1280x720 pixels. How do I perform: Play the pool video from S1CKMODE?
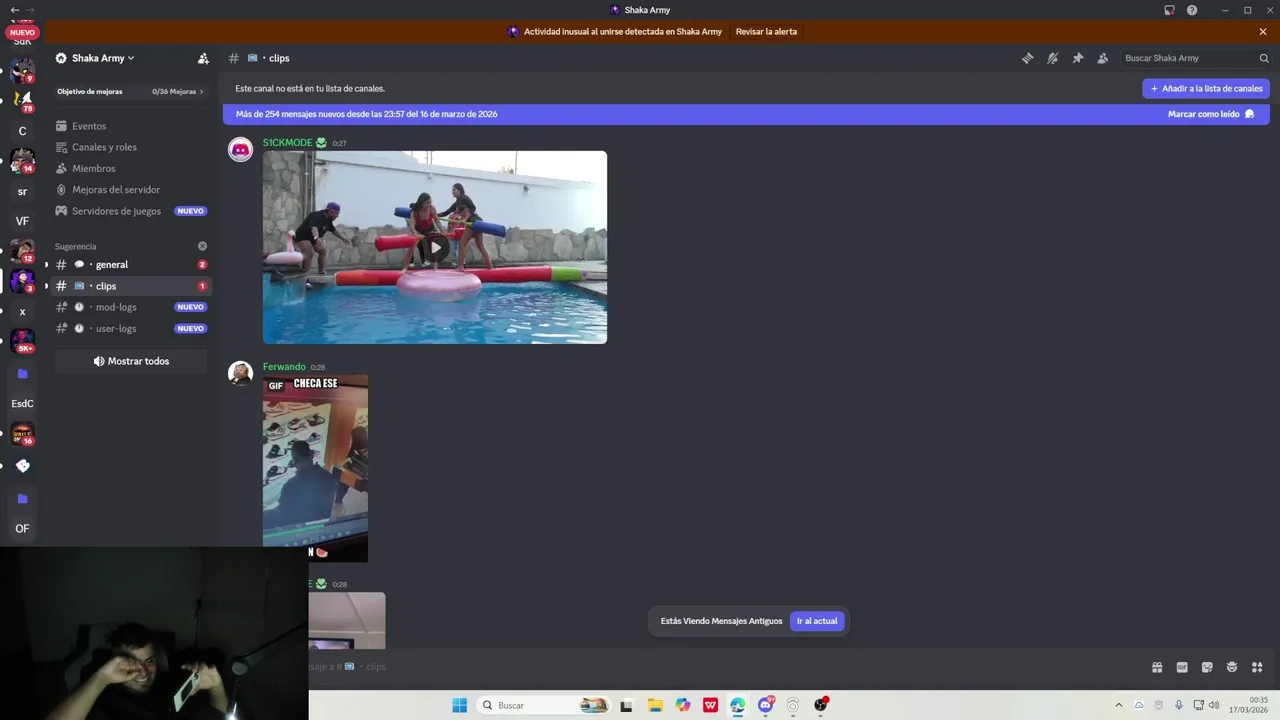click(x=435, y=247)
